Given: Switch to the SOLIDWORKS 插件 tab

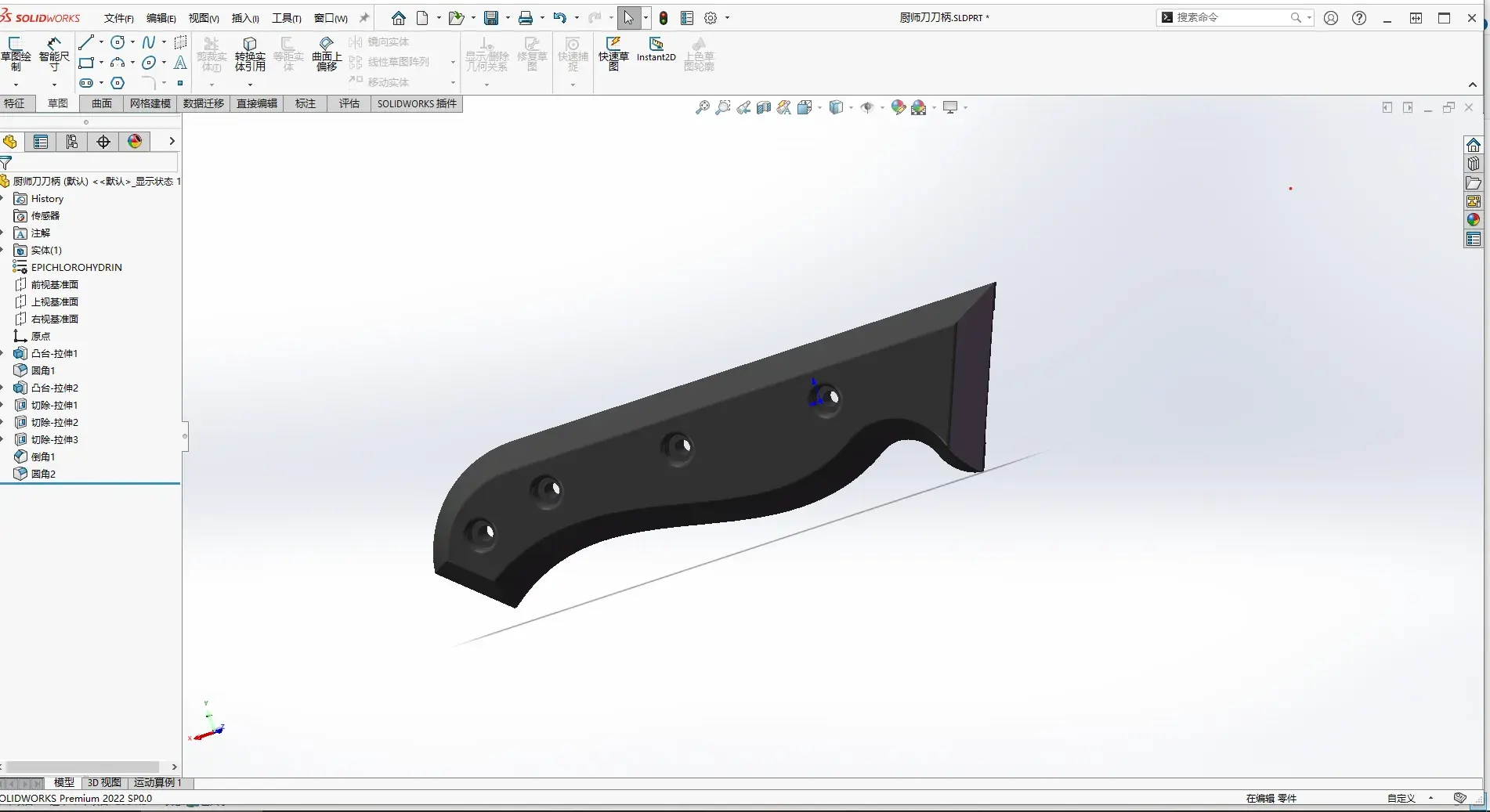Looking at the screenshot, I should 417,103.
